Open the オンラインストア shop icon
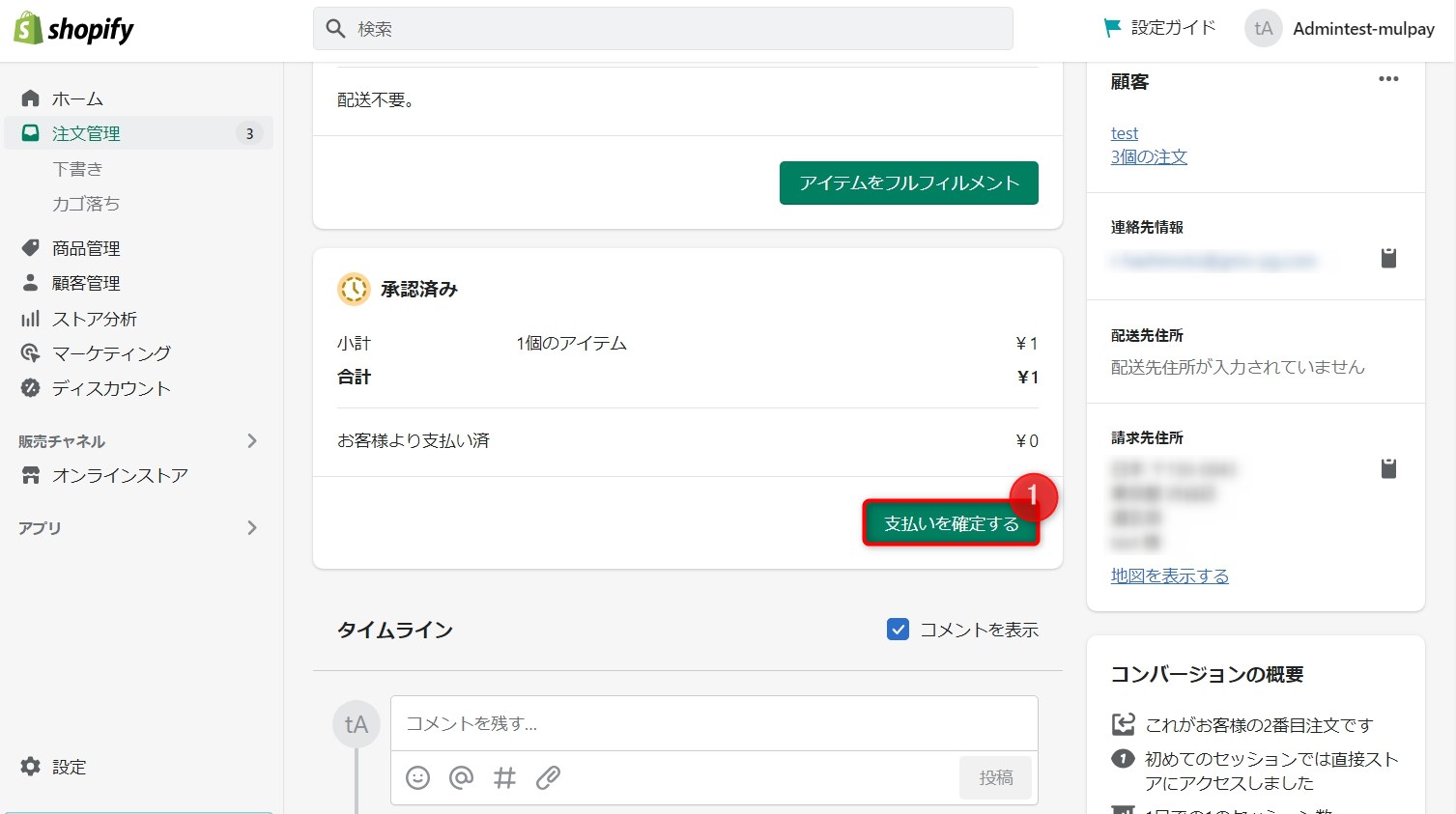The width and height of the screenshot is (1456, 814). click(31, 475)
